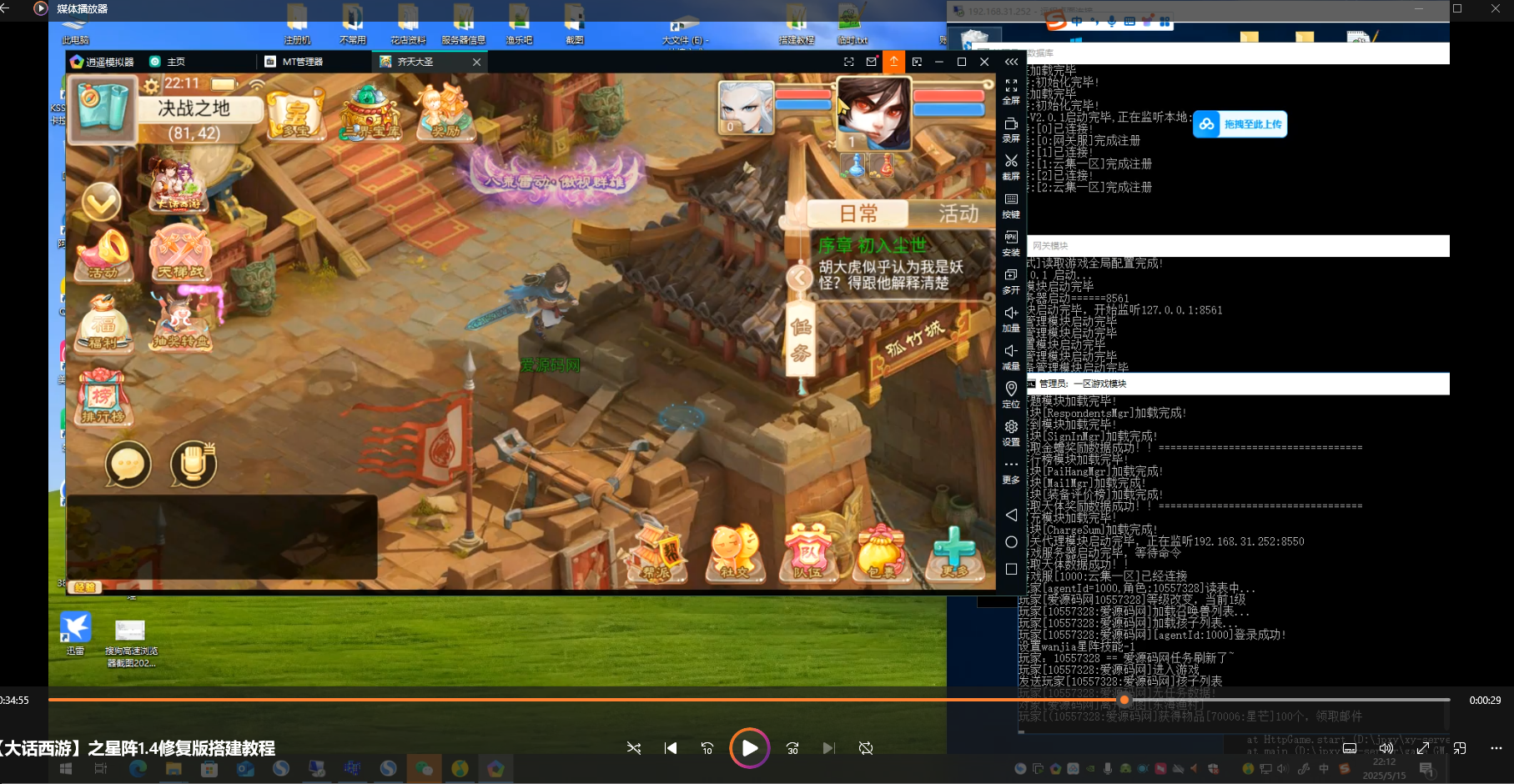The height and width of the screenshot is (784, 1514).
Task: Click the orange upload arrow in emulator titlebar
Action: [894, 62]
